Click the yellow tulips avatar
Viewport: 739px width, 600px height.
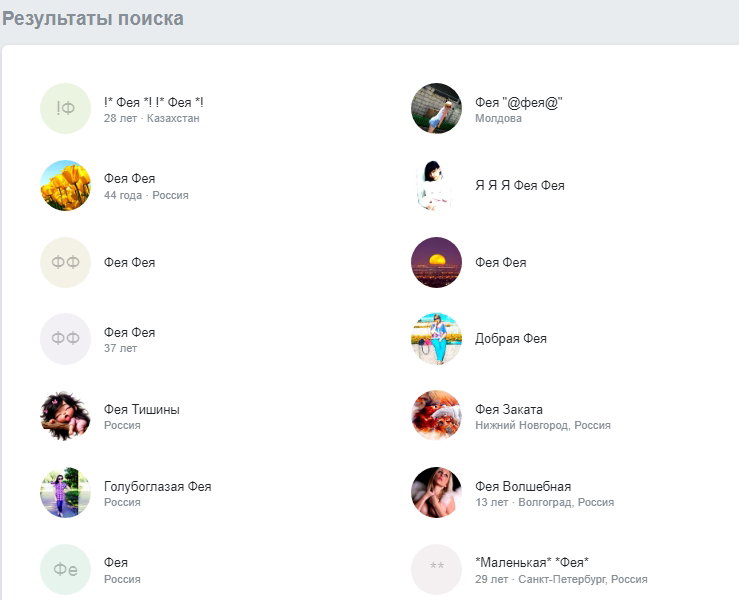click(x=65, y=185)
